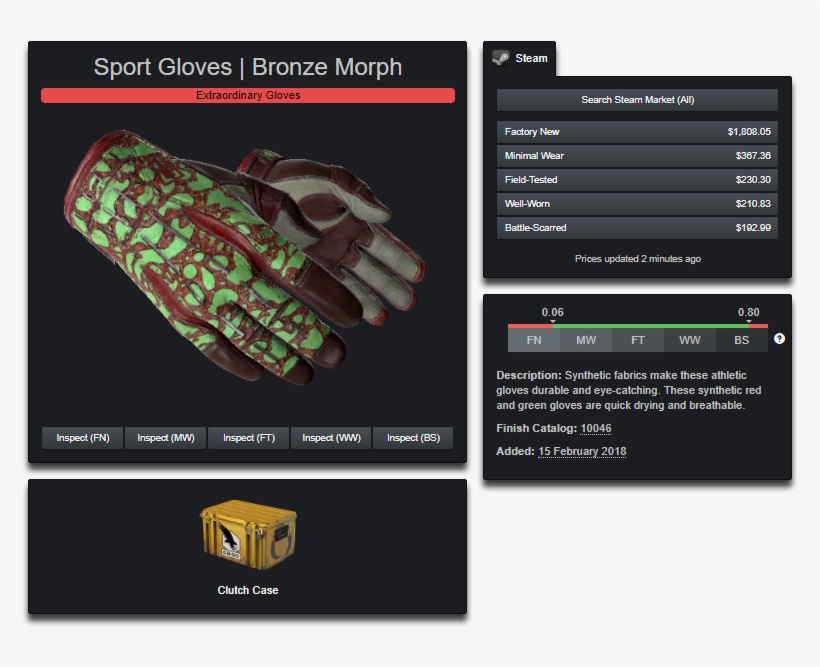The height and width of the screenshot is (667, 820).
Task: Select the Steam prices tab
Action: [520, 59]
